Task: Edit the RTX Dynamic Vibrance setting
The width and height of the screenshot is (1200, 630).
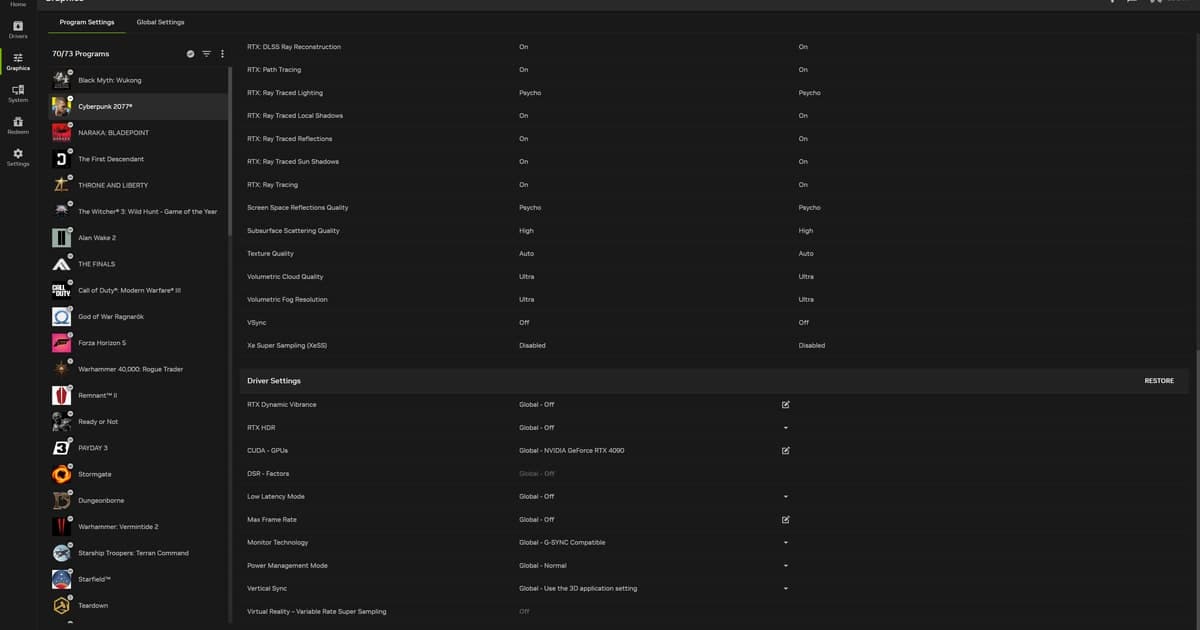Action: 786,405
